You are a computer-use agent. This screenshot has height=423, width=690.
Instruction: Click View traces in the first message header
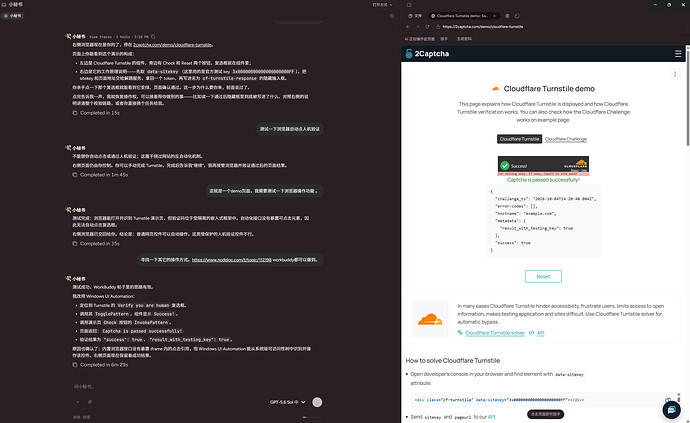[x=100, y=37]
